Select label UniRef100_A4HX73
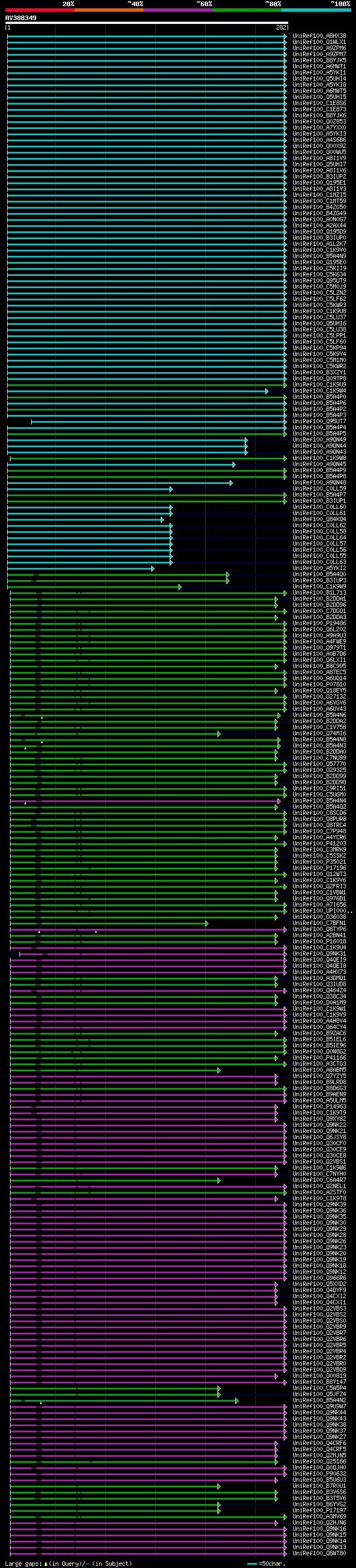The width and height of the screenshot is (356, 1568). pyautogui.click(x=319, y=972)
